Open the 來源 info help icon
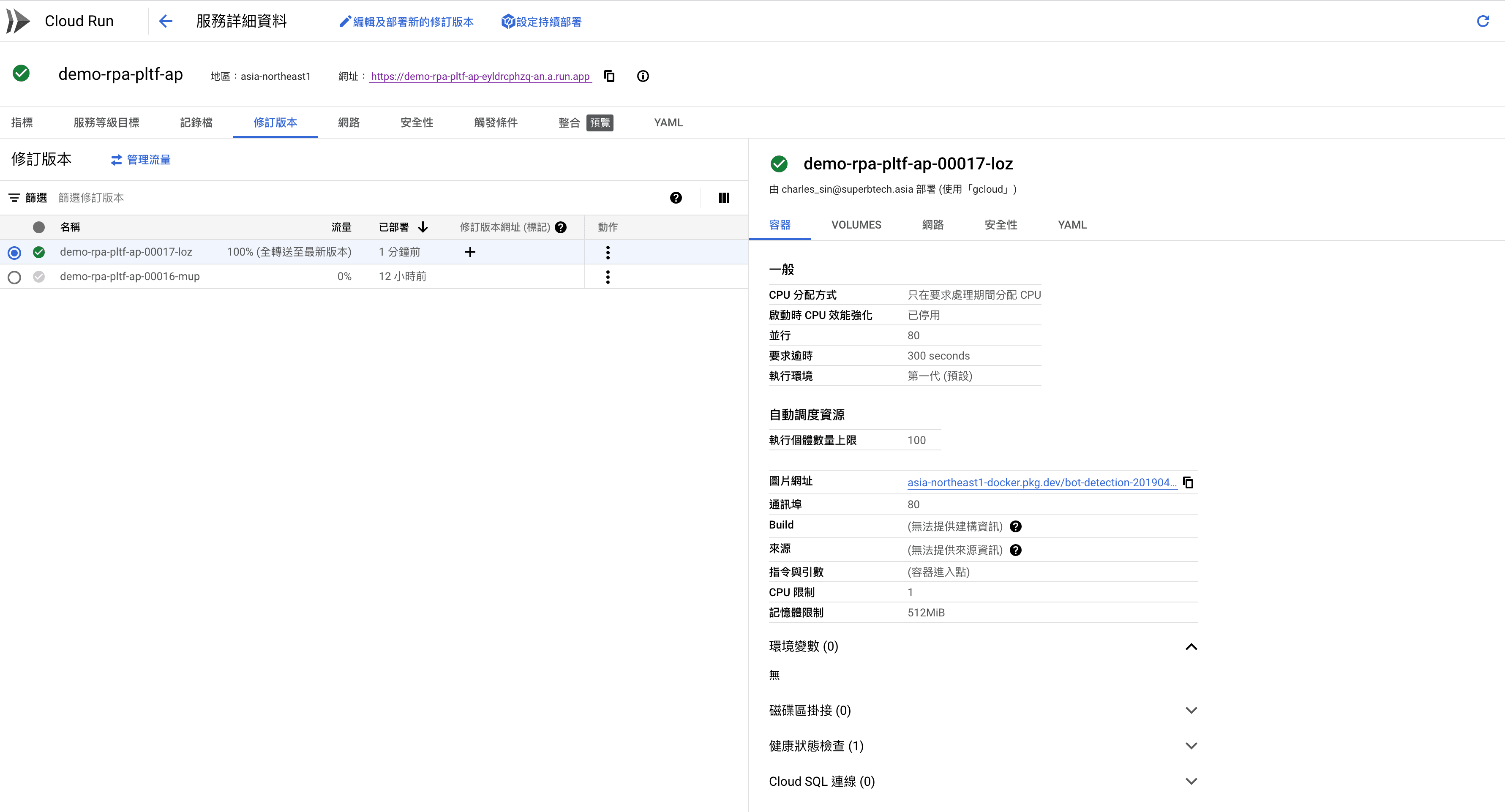 (1016, 550)
